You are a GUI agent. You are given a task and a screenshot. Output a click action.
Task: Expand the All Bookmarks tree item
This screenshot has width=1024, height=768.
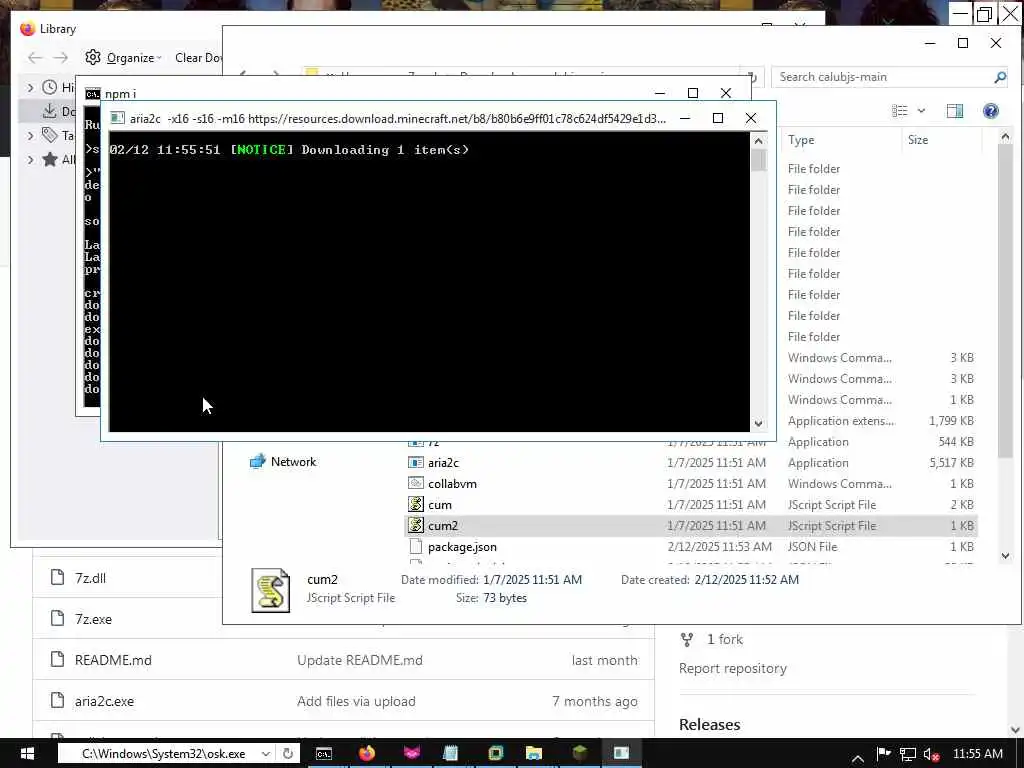tap(30, 159)
